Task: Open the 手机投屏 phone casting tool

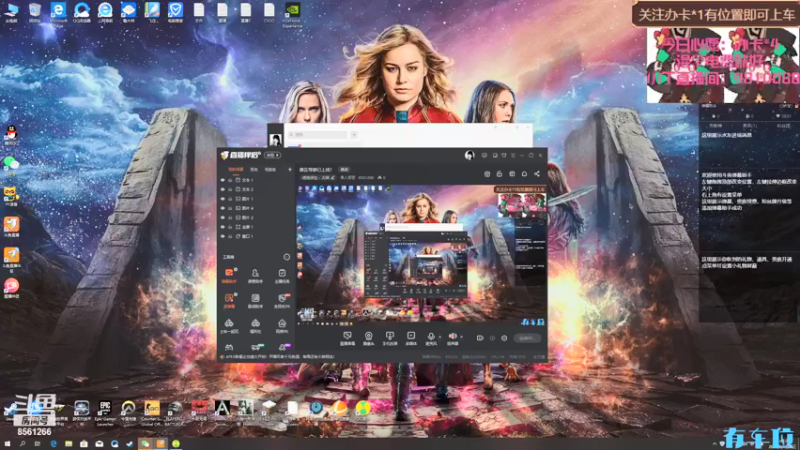Action: [390, 338]
